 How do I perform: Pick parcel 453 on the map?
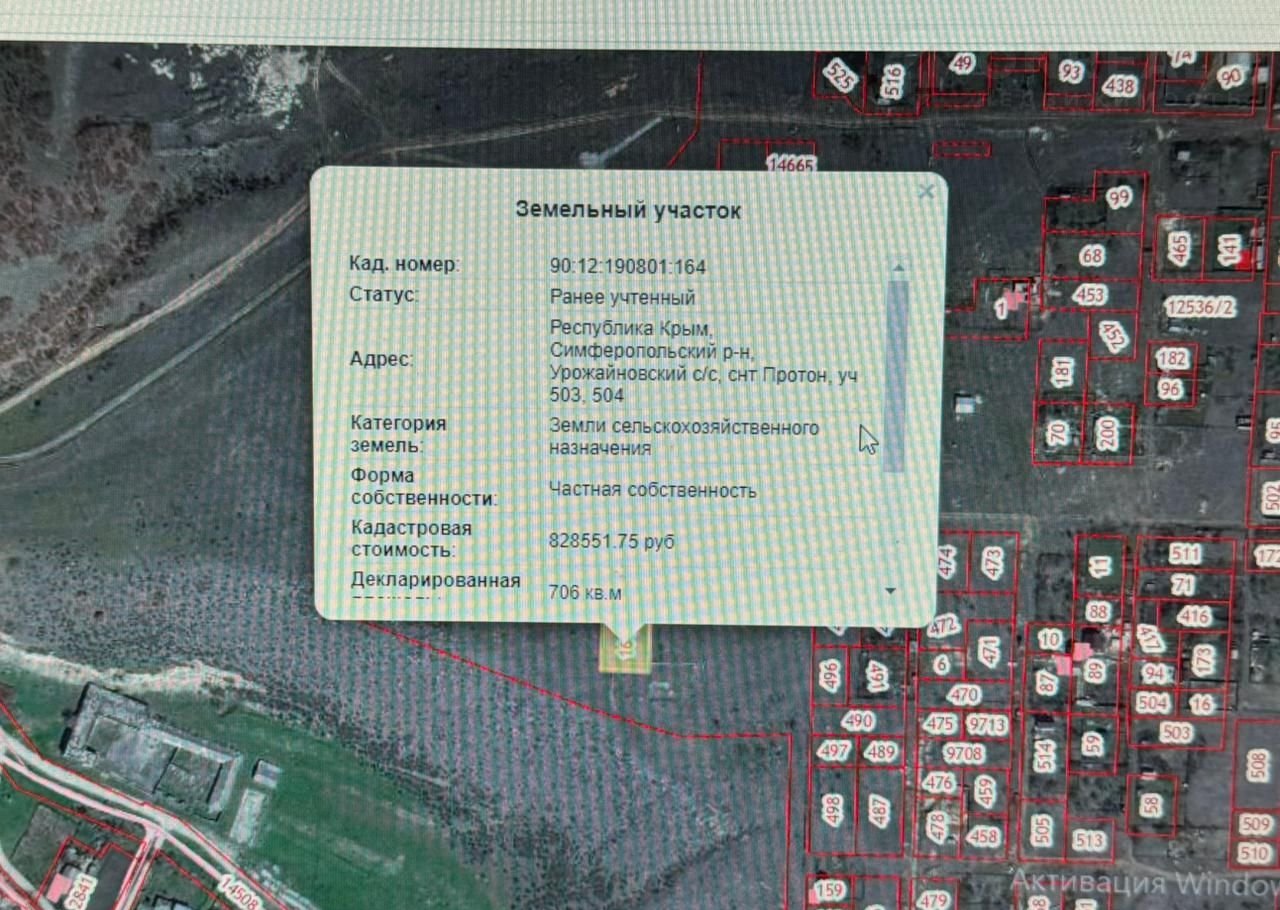(x=1090, y=295)
